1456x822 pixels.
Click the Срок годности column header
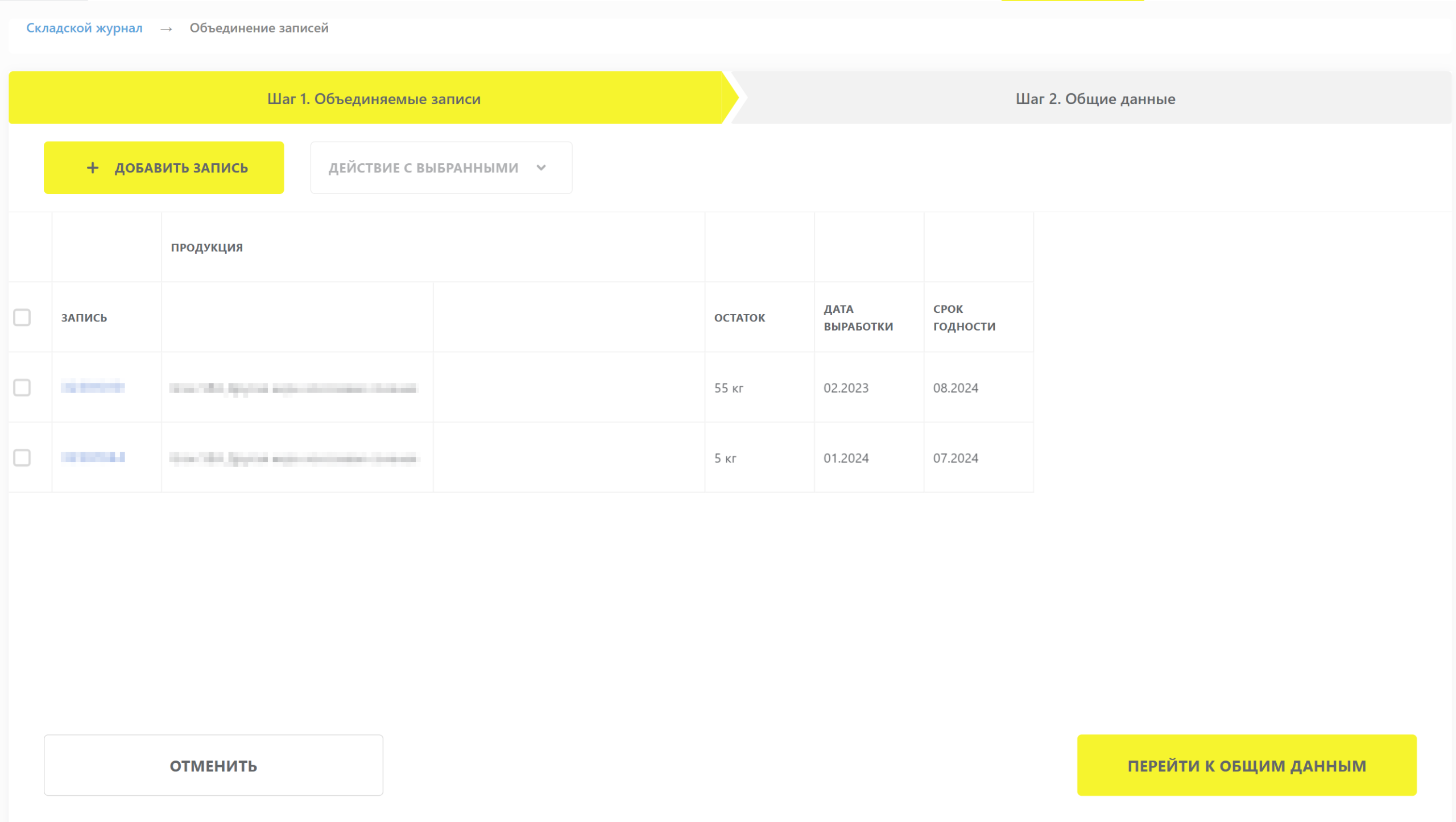click(x=964, y=317)
